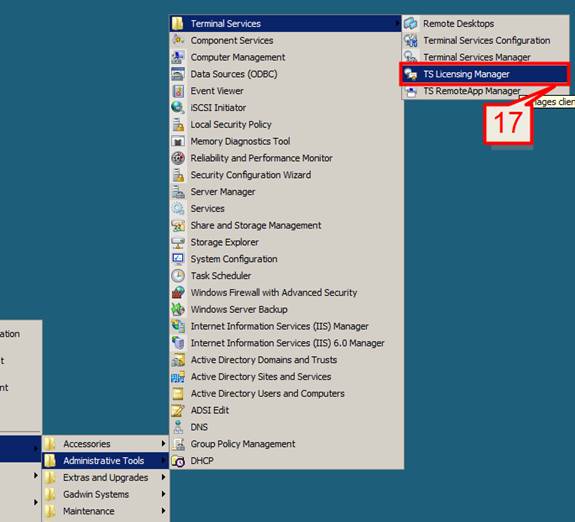Launch TS Licensing Manager
This screenshot has width=575, height=522.
[x=485, y=74]
